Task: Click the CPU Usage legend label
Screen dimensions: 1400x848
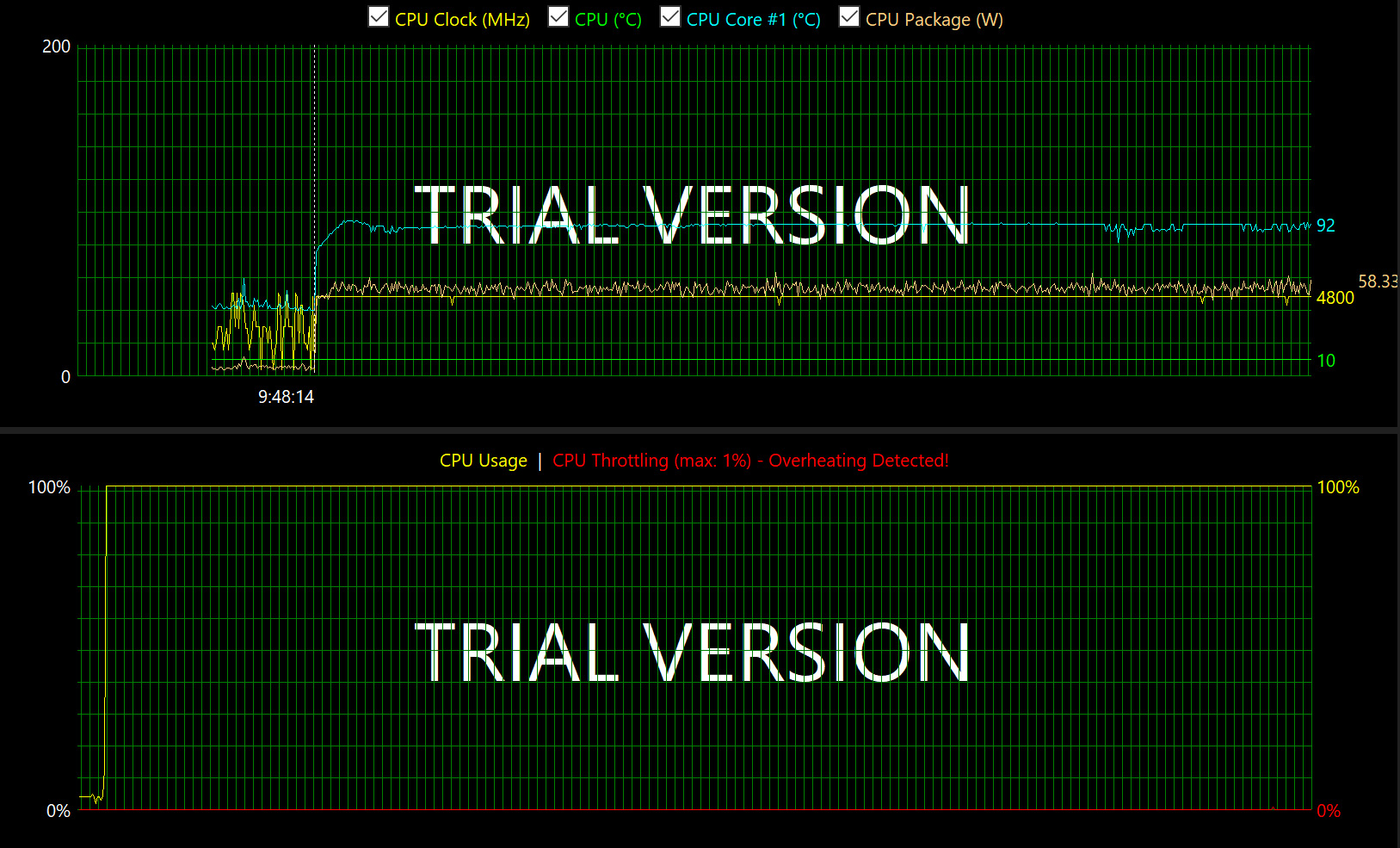Action: click(x=484, y=461)
